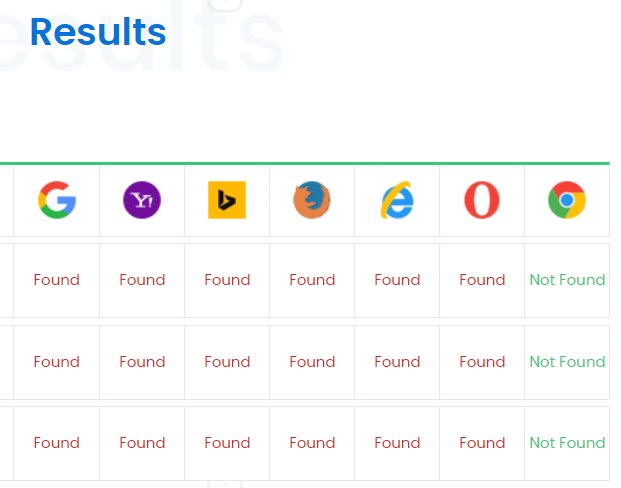The height and width of the screenshot is (488, 621).
Task: Click second row Chrome 'Not Found' result
Action: 567,362
